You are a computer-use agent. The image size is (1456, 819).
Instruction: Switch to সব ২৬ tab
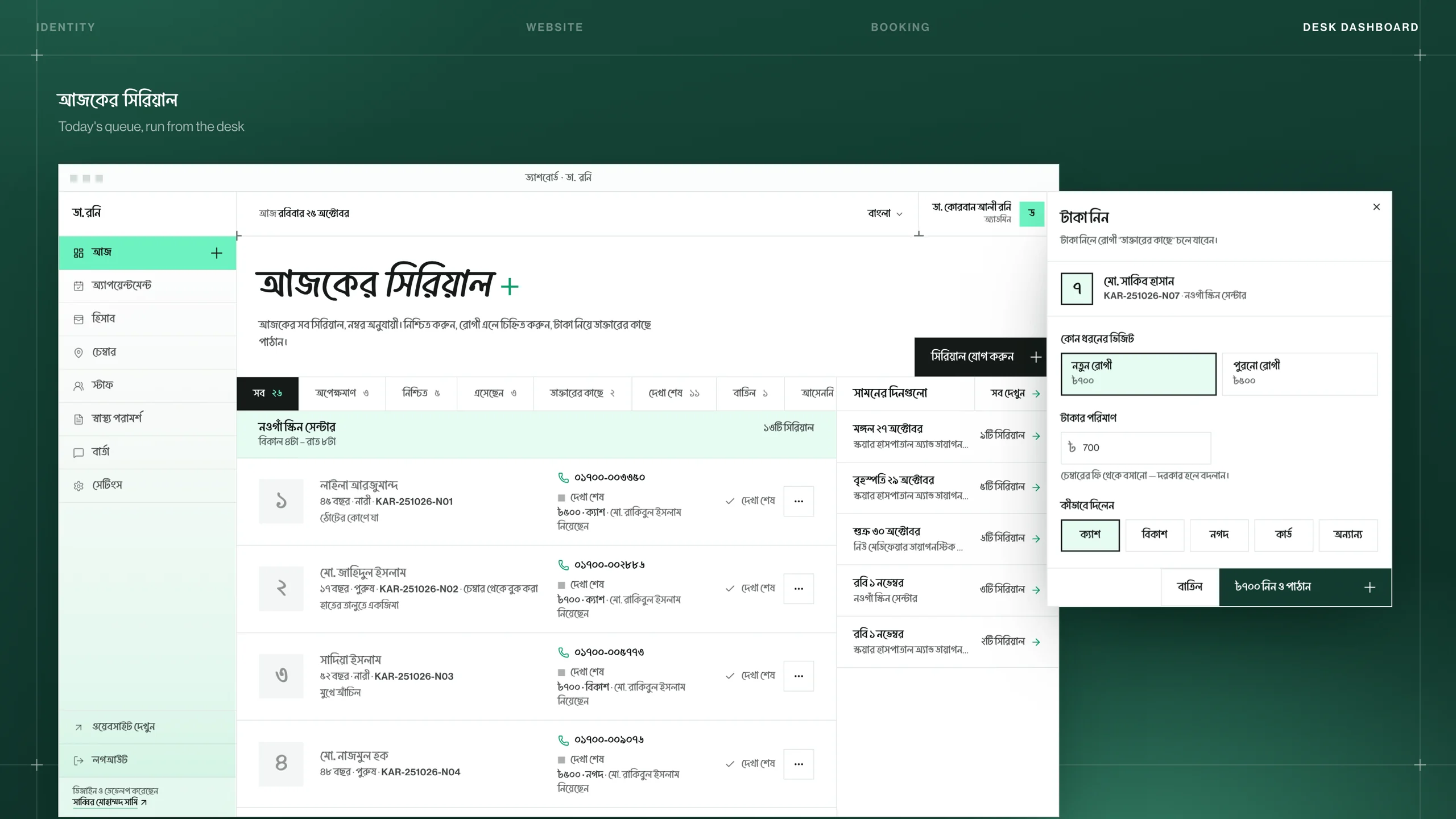pos(267,393)
